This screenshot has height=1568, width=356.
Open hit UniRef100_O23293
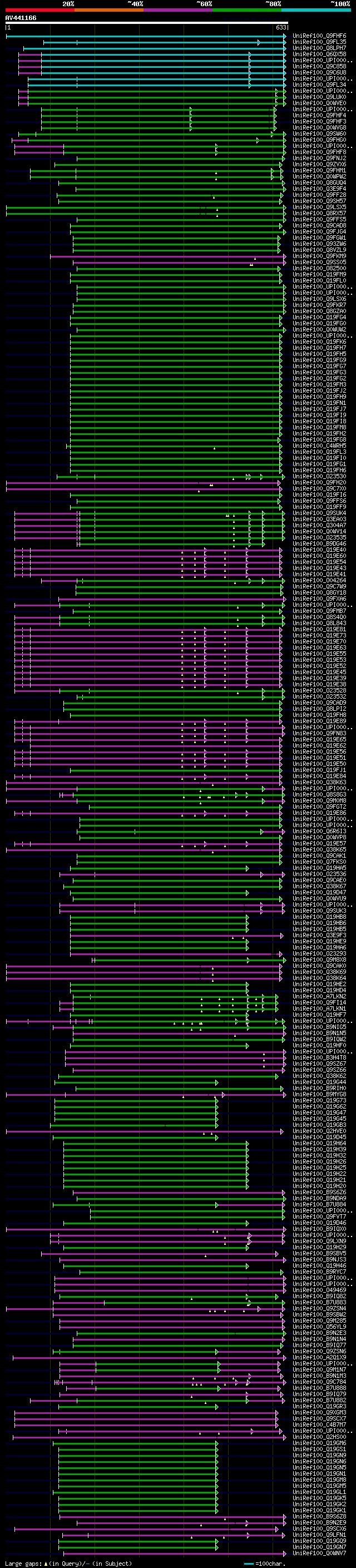319,953
